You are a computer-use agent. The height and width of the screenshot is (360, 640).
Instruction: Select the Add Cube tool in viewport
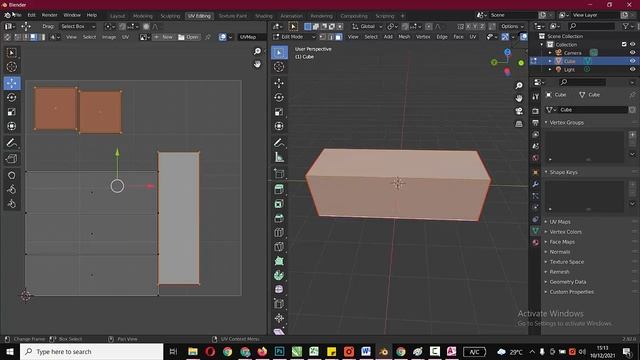coord(279,173)
